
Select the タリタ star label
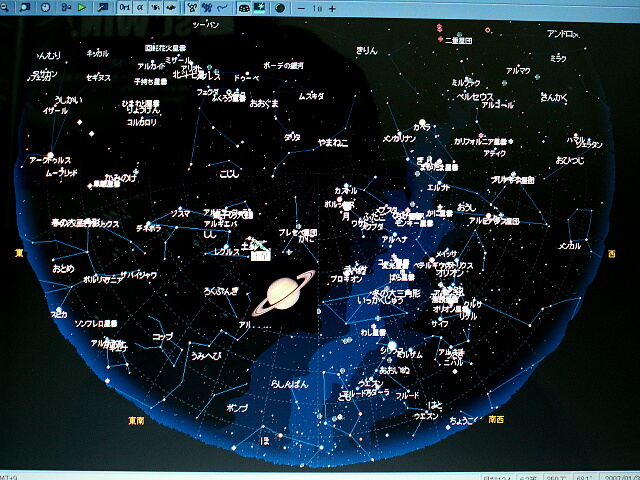pyautogui.click(x=292, y=137)
